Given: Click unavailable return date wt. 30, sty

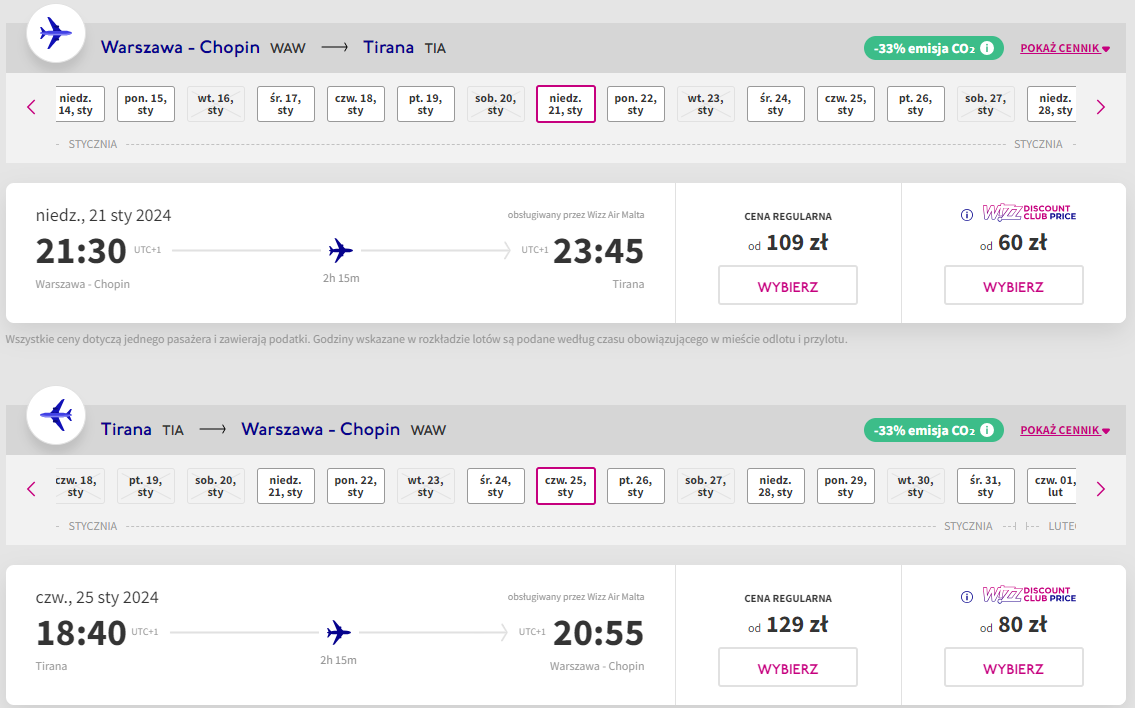Looking at the screenshot, I should [916, 486].
